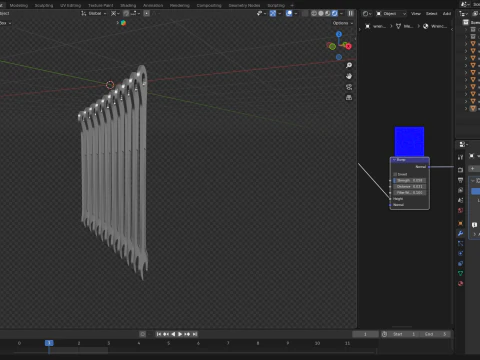The image size is (480, 360).
Task: Toggle X-ray mode in viewport header
Action: point(305,13)
